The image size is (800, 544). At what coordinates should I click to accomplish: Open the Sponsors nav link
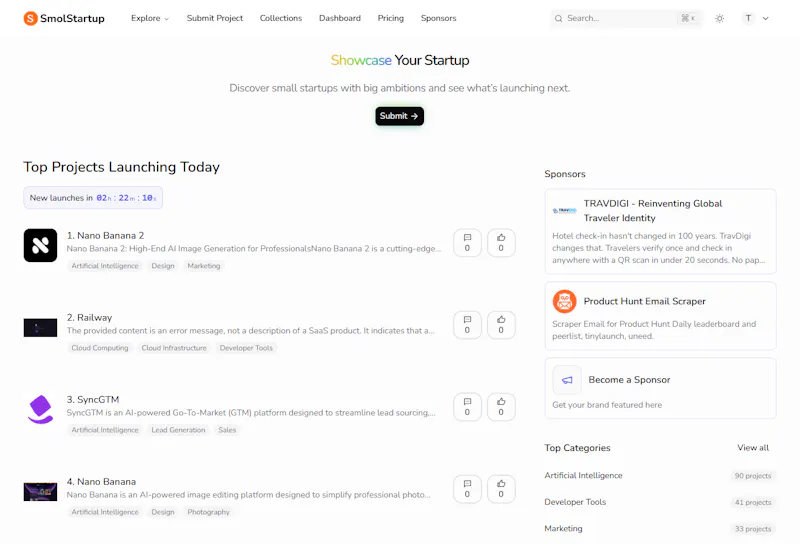(x=438, y=18)
